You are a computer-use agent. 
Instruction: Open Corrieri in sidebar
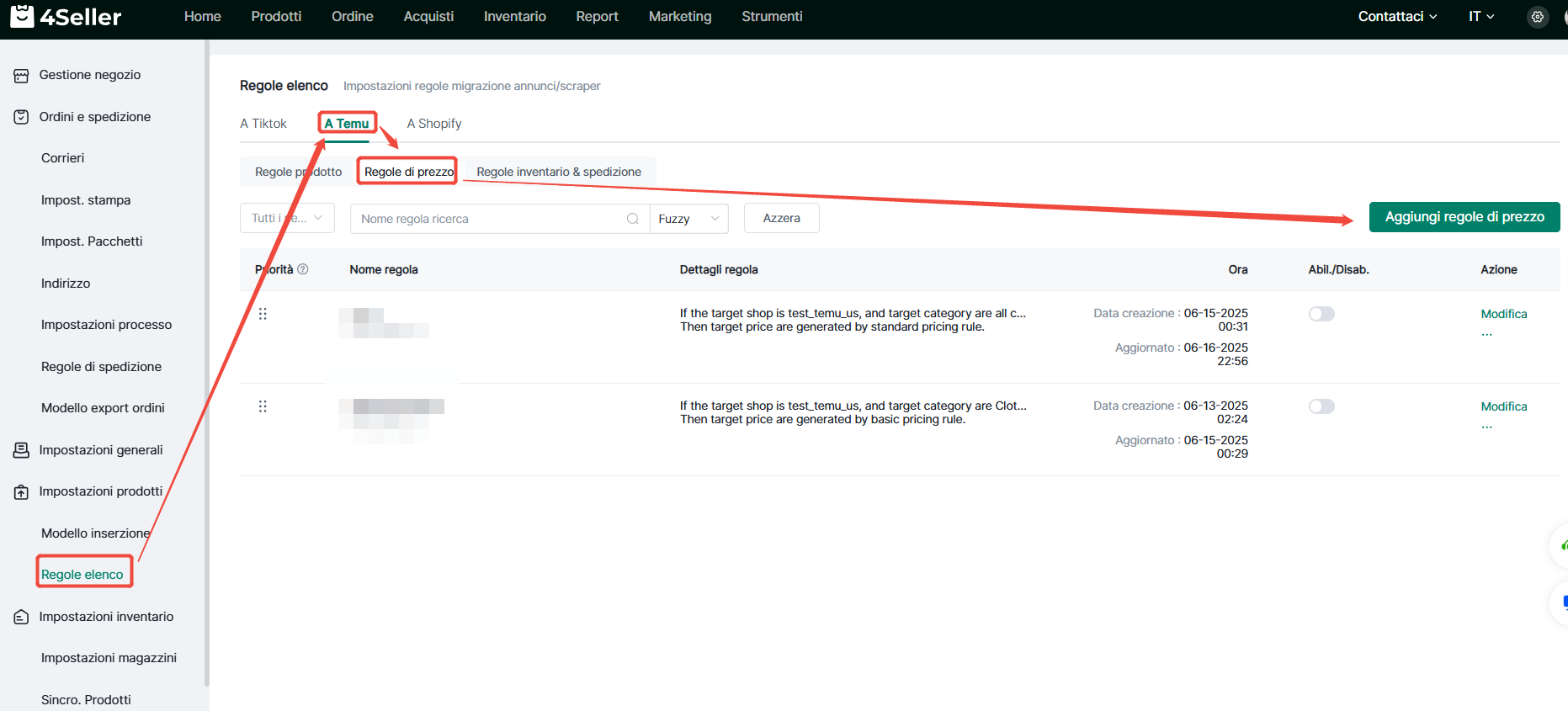[x=63, y=158]
